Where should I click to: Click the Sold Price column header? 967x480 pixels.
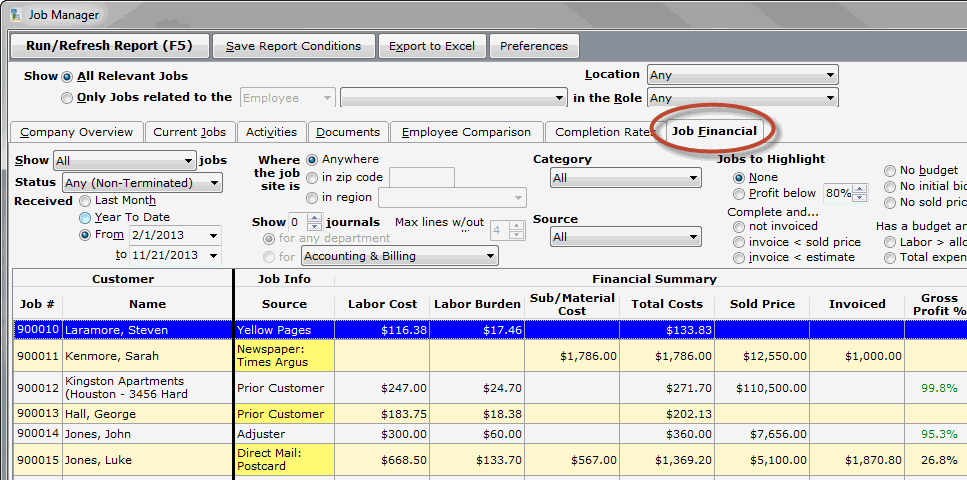pos(762,304)
